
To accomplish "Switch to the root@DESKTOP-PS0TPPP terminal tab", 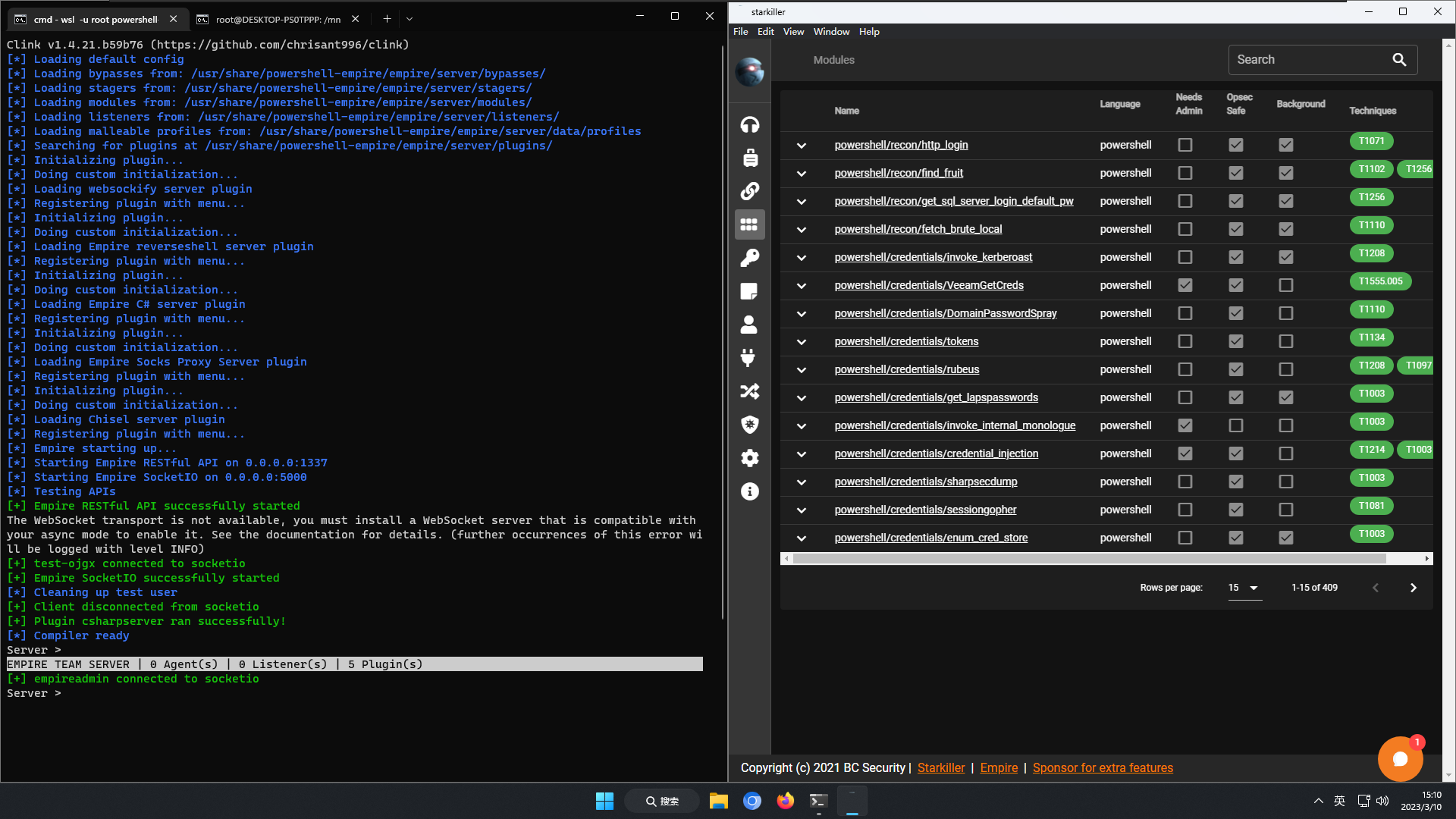I will (x=278, y=19).
